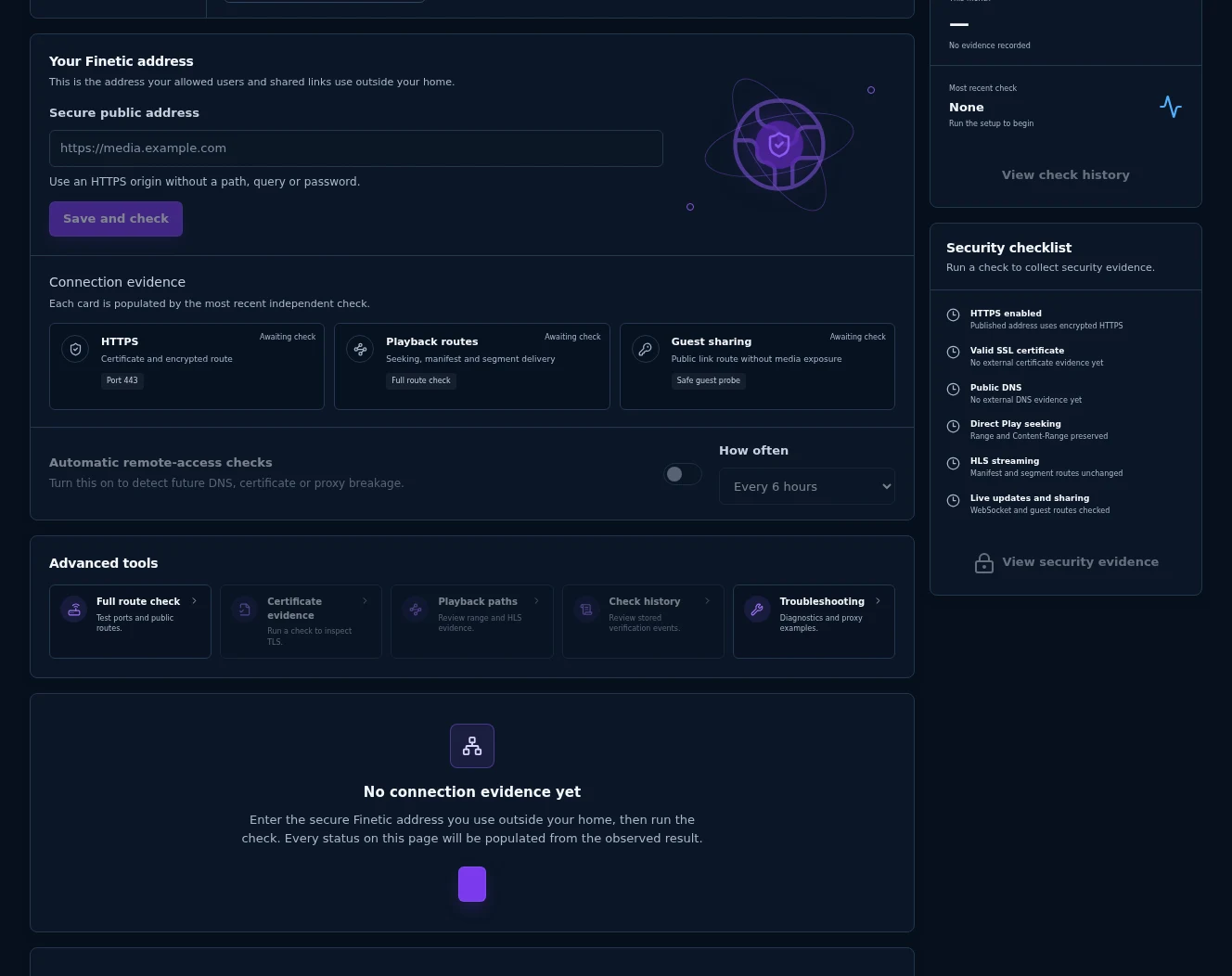Click the Awaiting check status on Playback routes card
The height and width of the screenshot is (976, 1232).
572,337
